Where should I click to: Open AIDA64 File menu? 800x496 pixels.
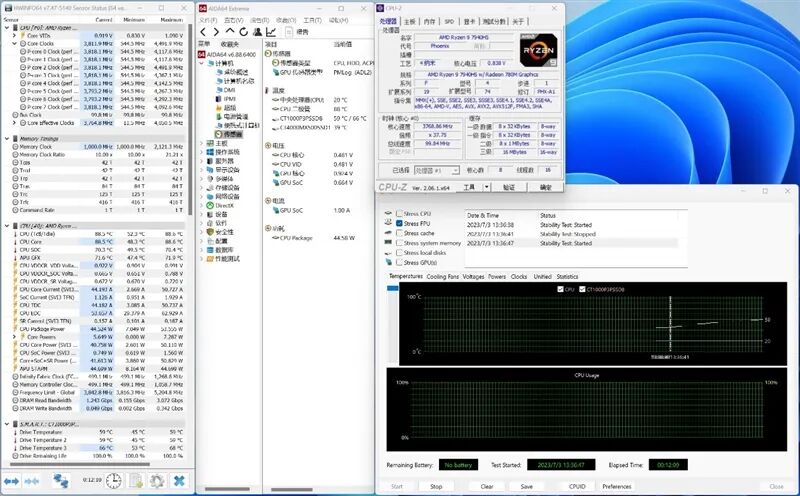207,20
